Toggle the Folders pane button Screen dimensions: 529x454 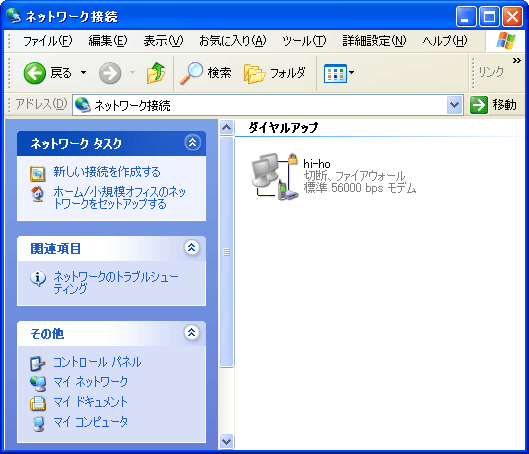(x=275, y=73)
